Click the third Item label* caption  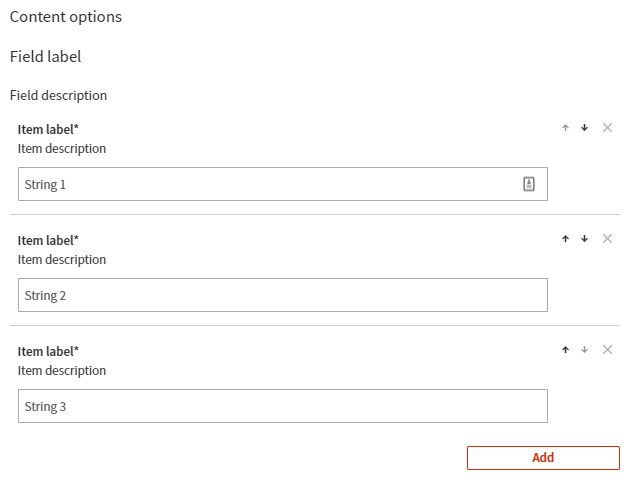coord(48,352)
